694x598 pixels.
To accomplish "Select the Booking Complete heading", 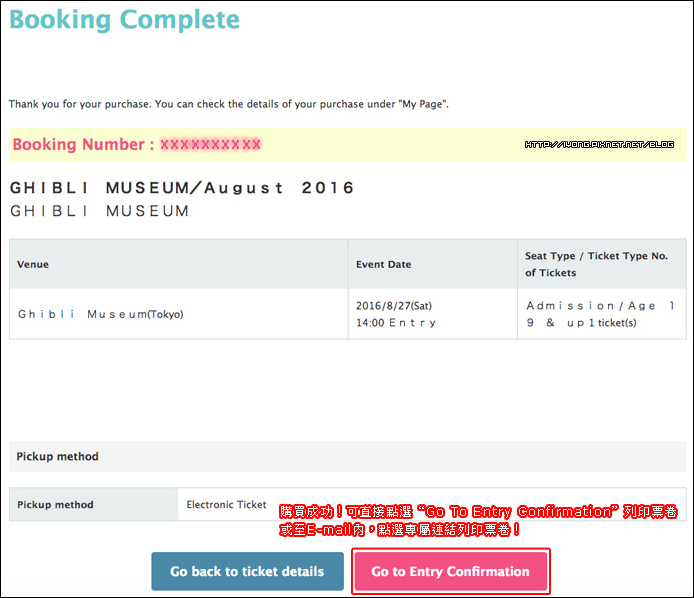I will pyautogui.click(x=124, y=19).
